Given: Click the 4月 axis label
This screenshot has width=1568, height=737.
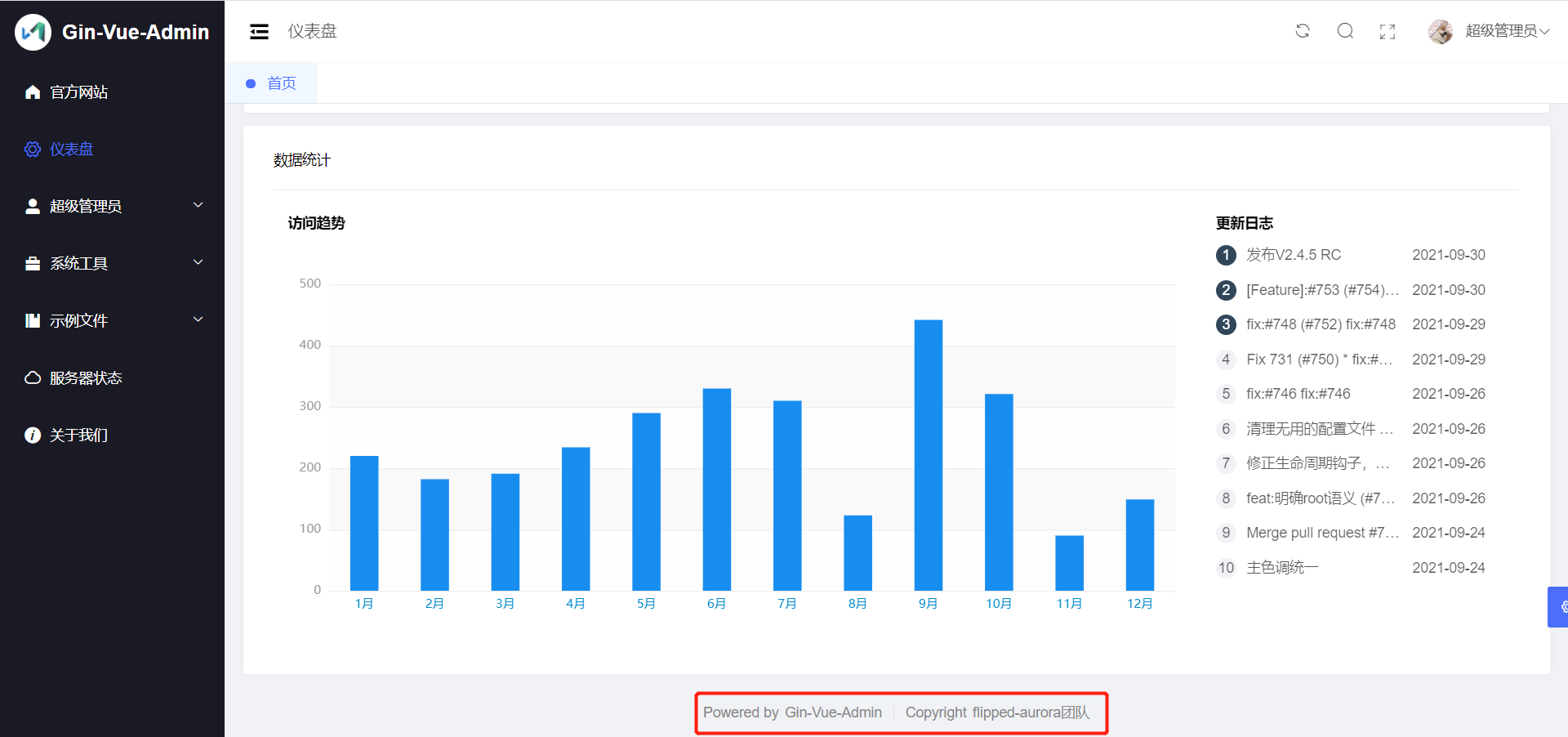Looking at the screenshot, I should click(576, 604).
